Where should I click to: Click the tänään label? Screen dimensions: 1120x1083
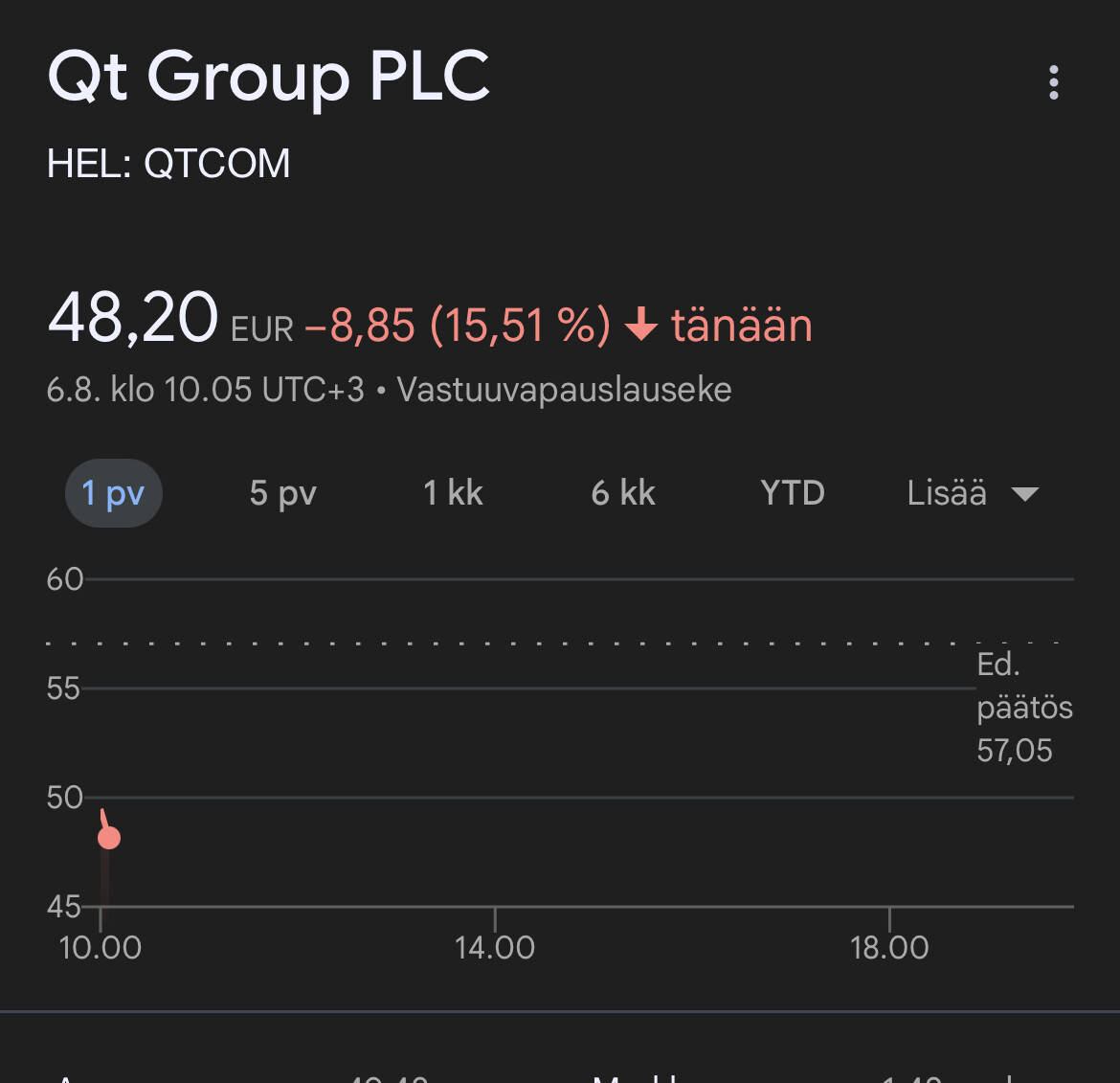pos(742,326)
